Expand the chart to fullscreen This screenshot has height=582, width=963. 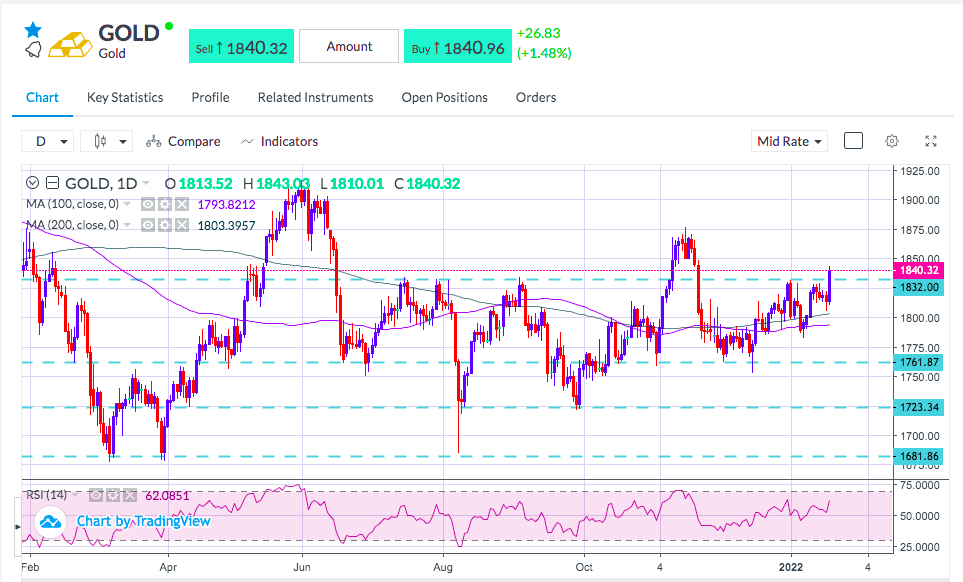pos(931,141)
